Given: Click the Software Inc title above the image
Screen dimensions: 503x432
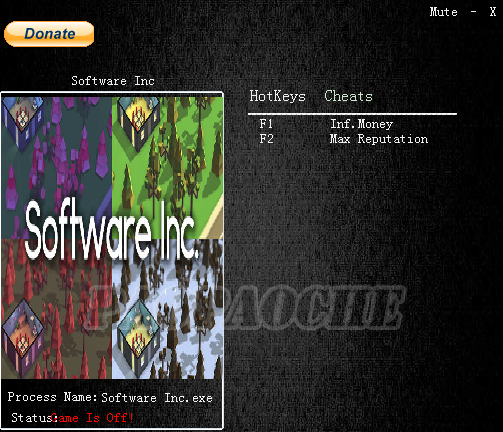Looking at the screenshot, I should pos(113,81).
